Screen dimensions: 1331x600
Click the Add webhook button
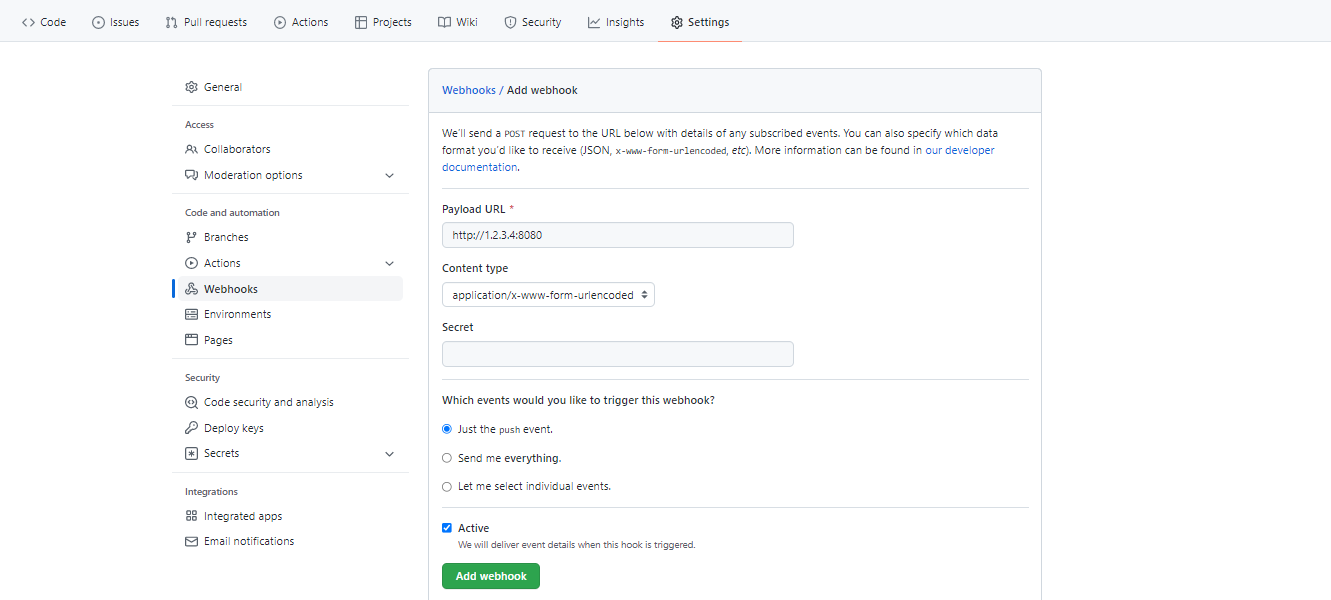tap(491, 576)
